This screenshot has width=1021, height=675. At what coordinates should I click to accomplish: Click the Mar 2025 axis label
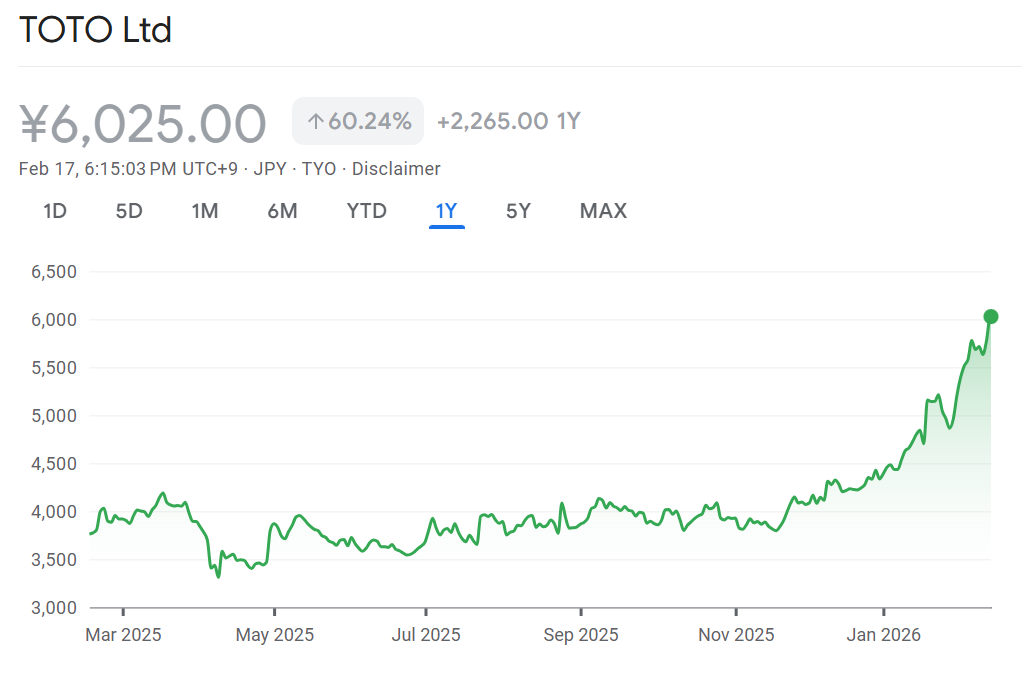coord(123,635)
